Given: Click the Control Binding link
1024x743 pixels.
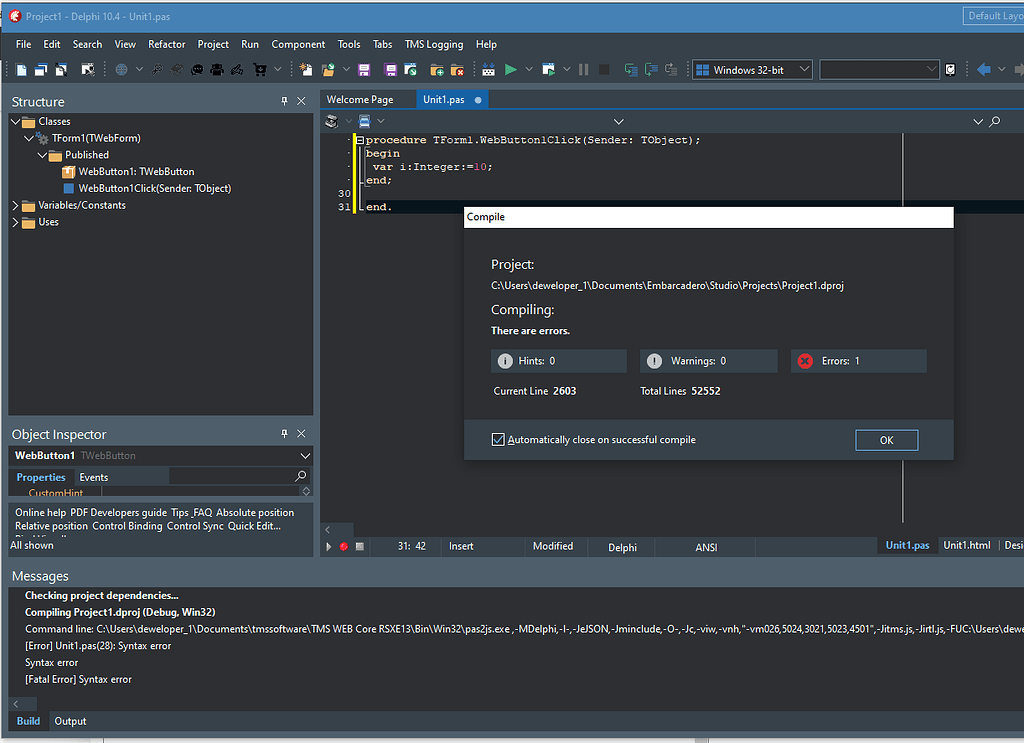Looking at the screenshot, I should [127, 526].
